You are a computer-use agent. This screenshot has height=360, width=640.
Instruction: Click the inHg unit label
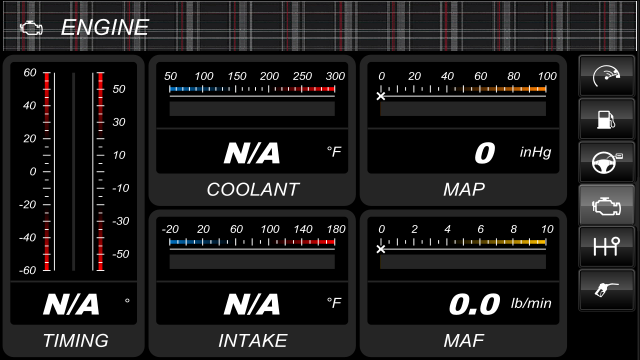click(536, 152)
